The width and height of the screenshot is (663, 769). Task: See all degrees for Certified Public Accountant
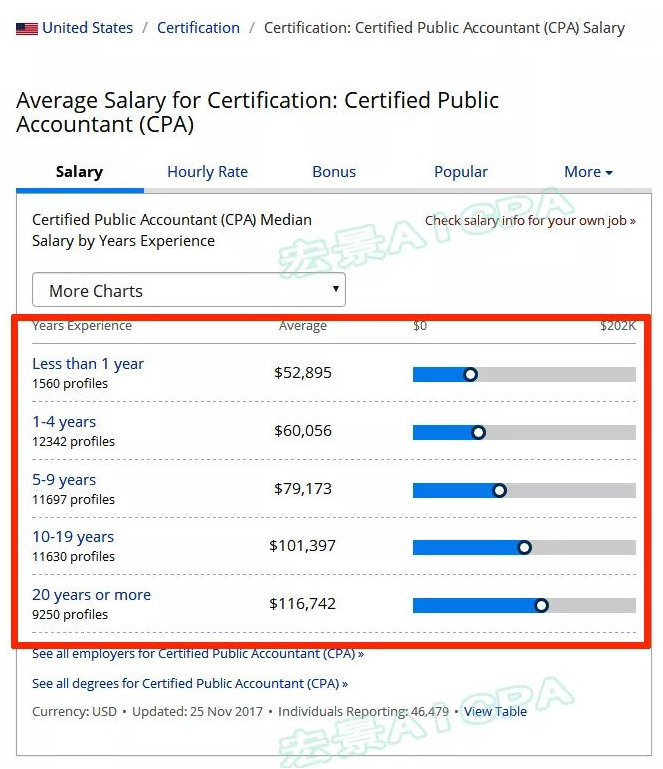pyautogui.click(x=190, y=684)
